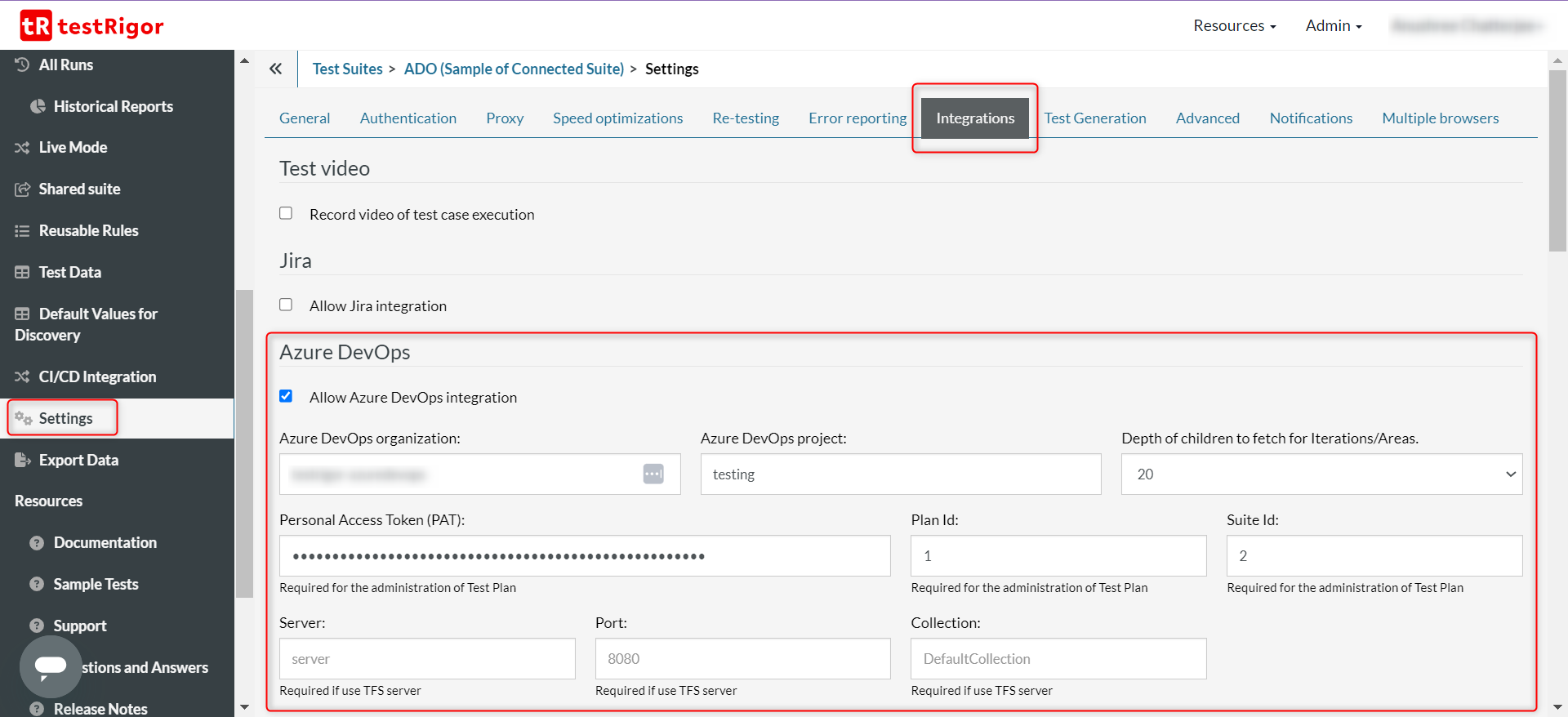Open the Test Generation tab
1568x717 pixels.
[1094, 118]
